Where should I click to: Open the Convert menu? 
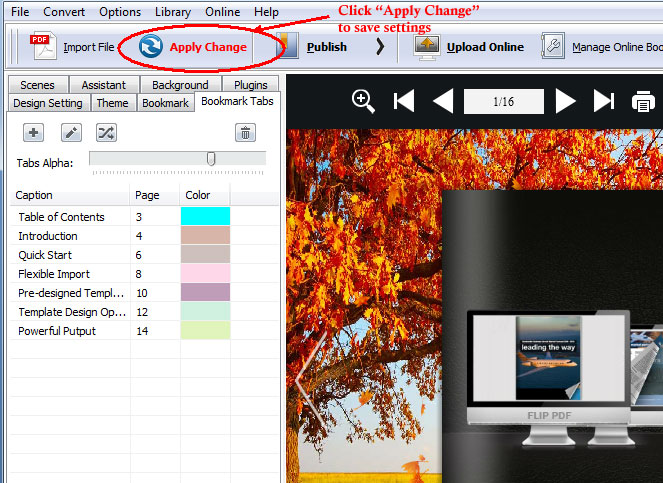pyautogui.click(x=64, y=12)
